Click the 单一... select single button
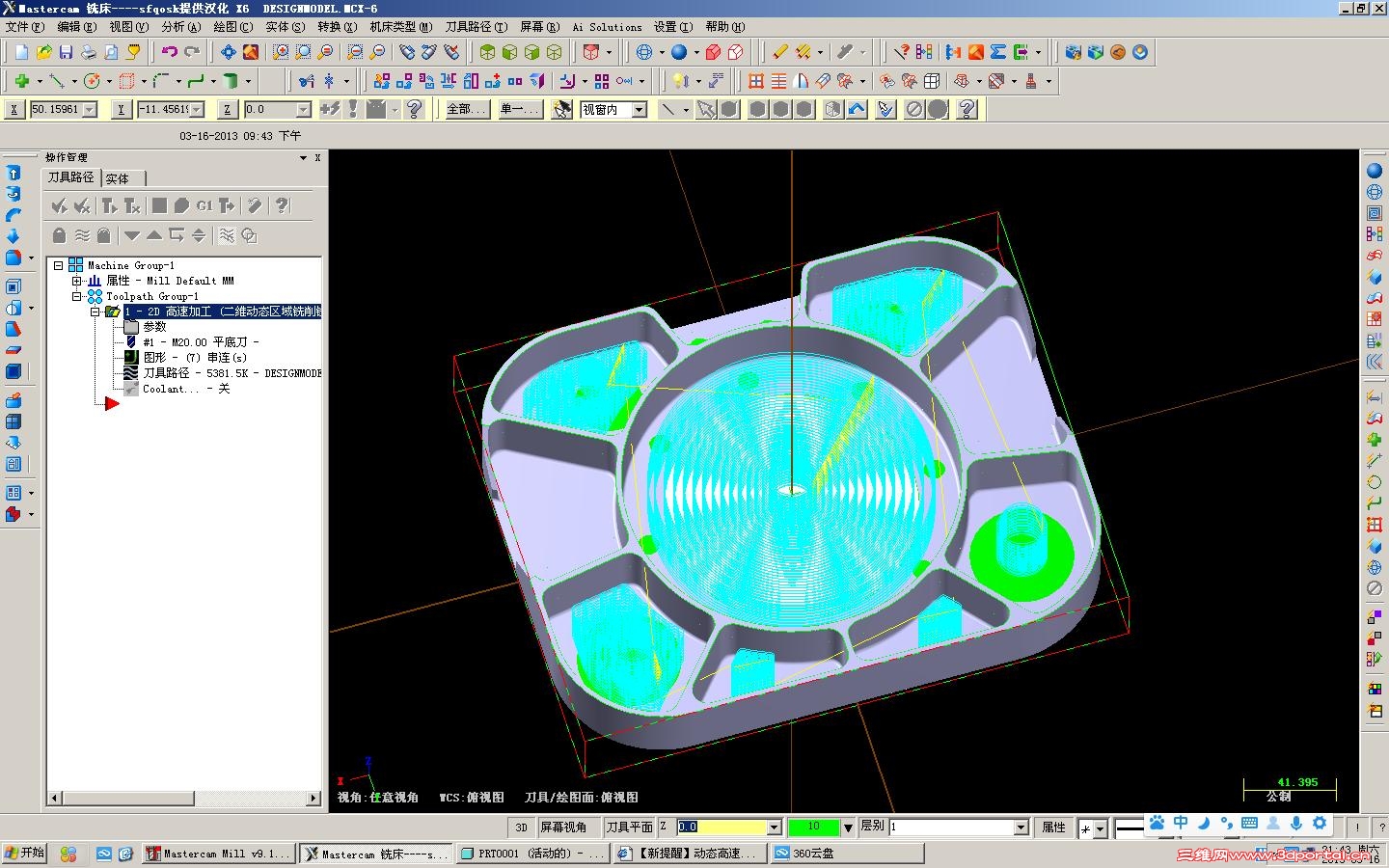 (x=520, y=109)
